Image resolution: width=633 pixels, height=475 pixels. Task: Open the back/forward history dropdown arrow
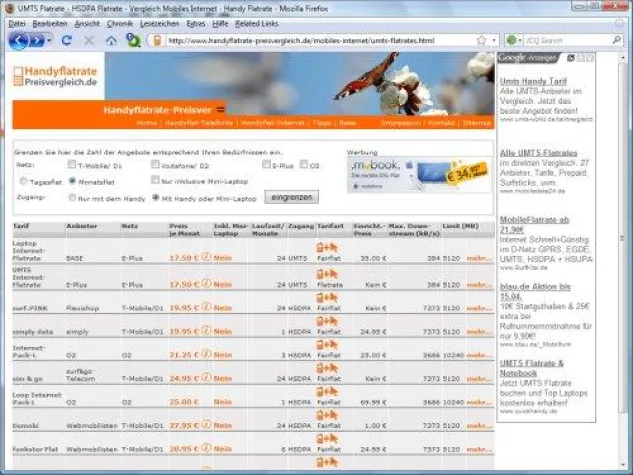point(51,41)
